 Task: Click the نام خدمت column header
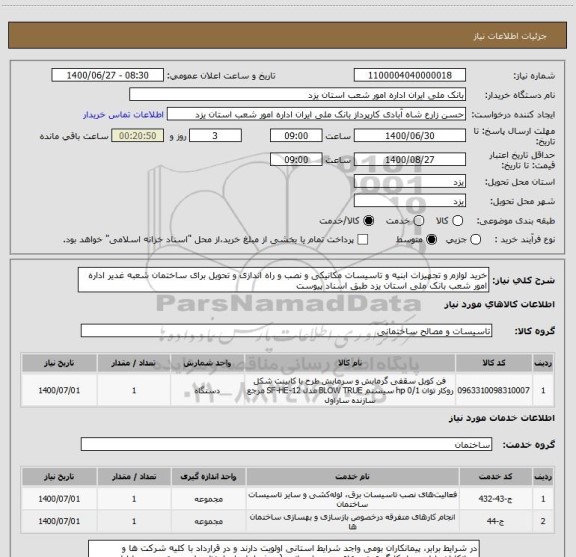[x=352, y=477]
